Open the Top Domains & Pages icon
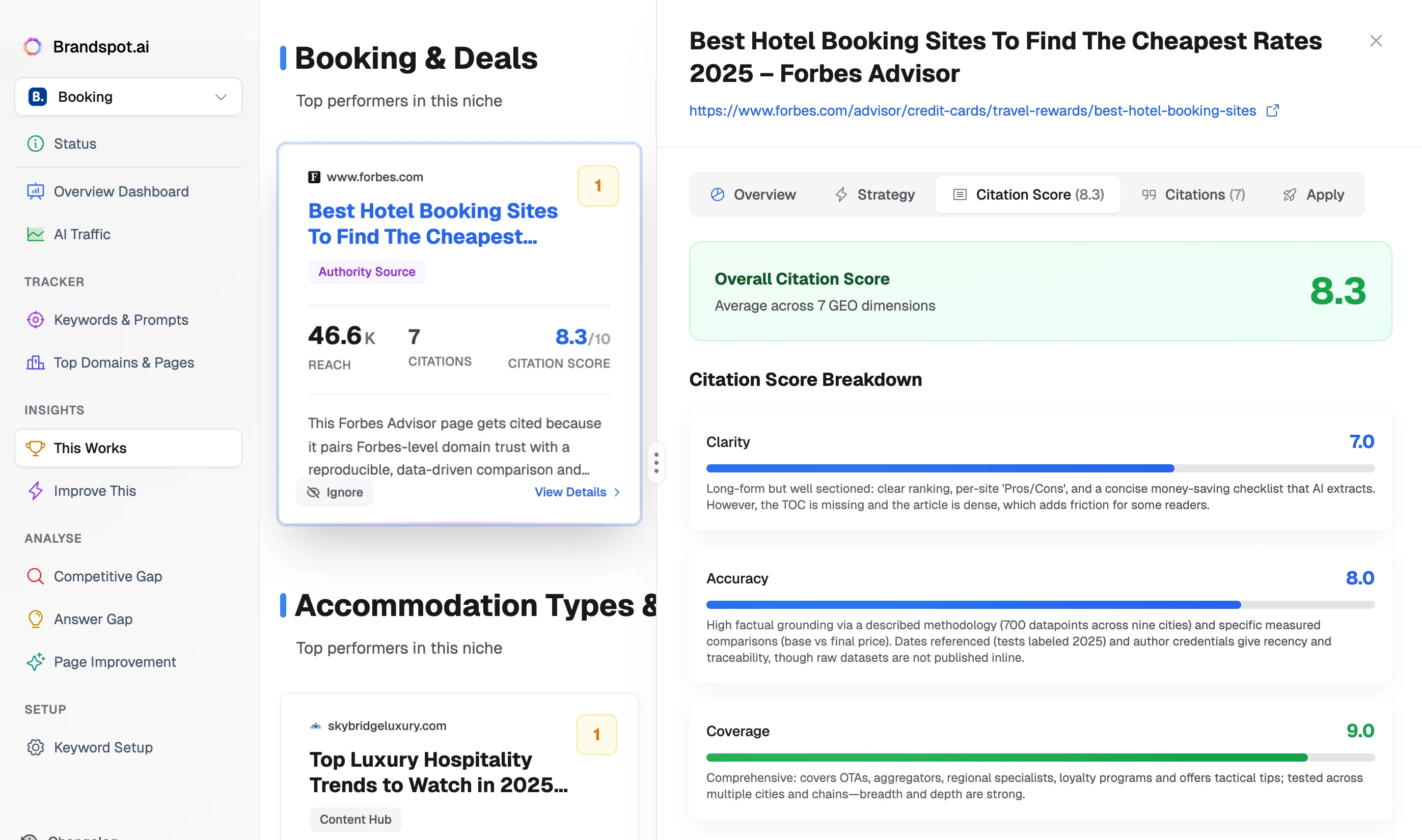 pos(35,362)
